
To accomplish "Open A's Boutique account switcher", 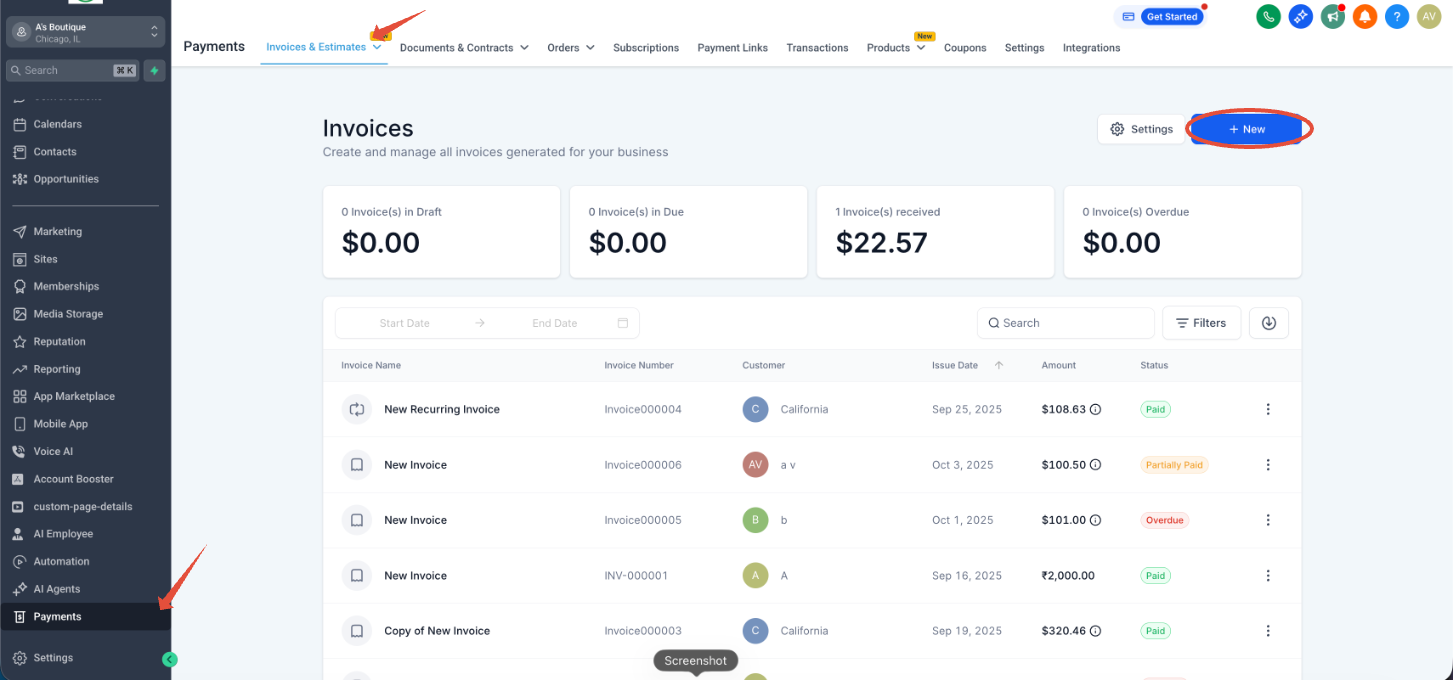I will point(85,32).
